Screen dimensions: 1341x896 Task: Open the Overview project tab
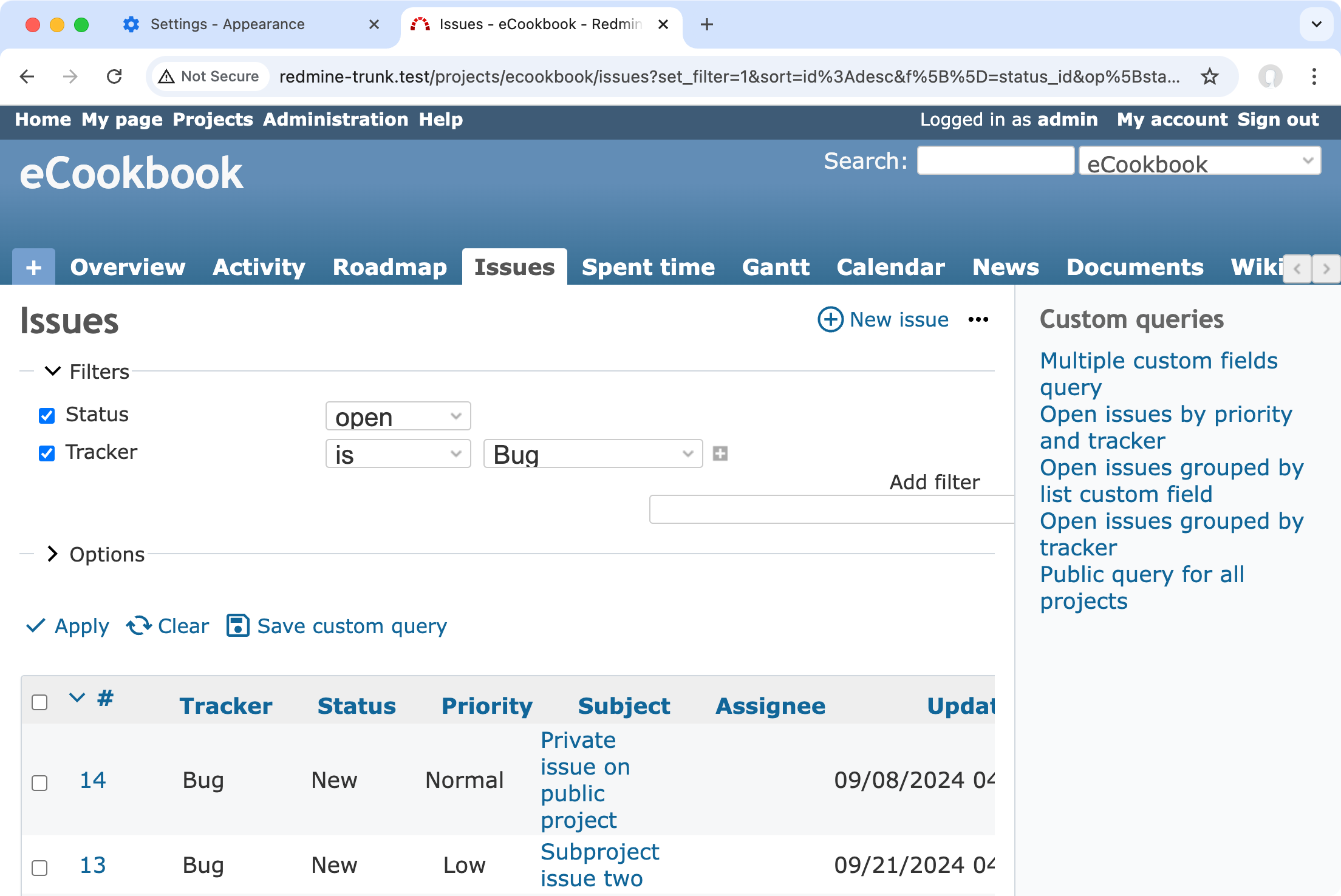(128, 267)
